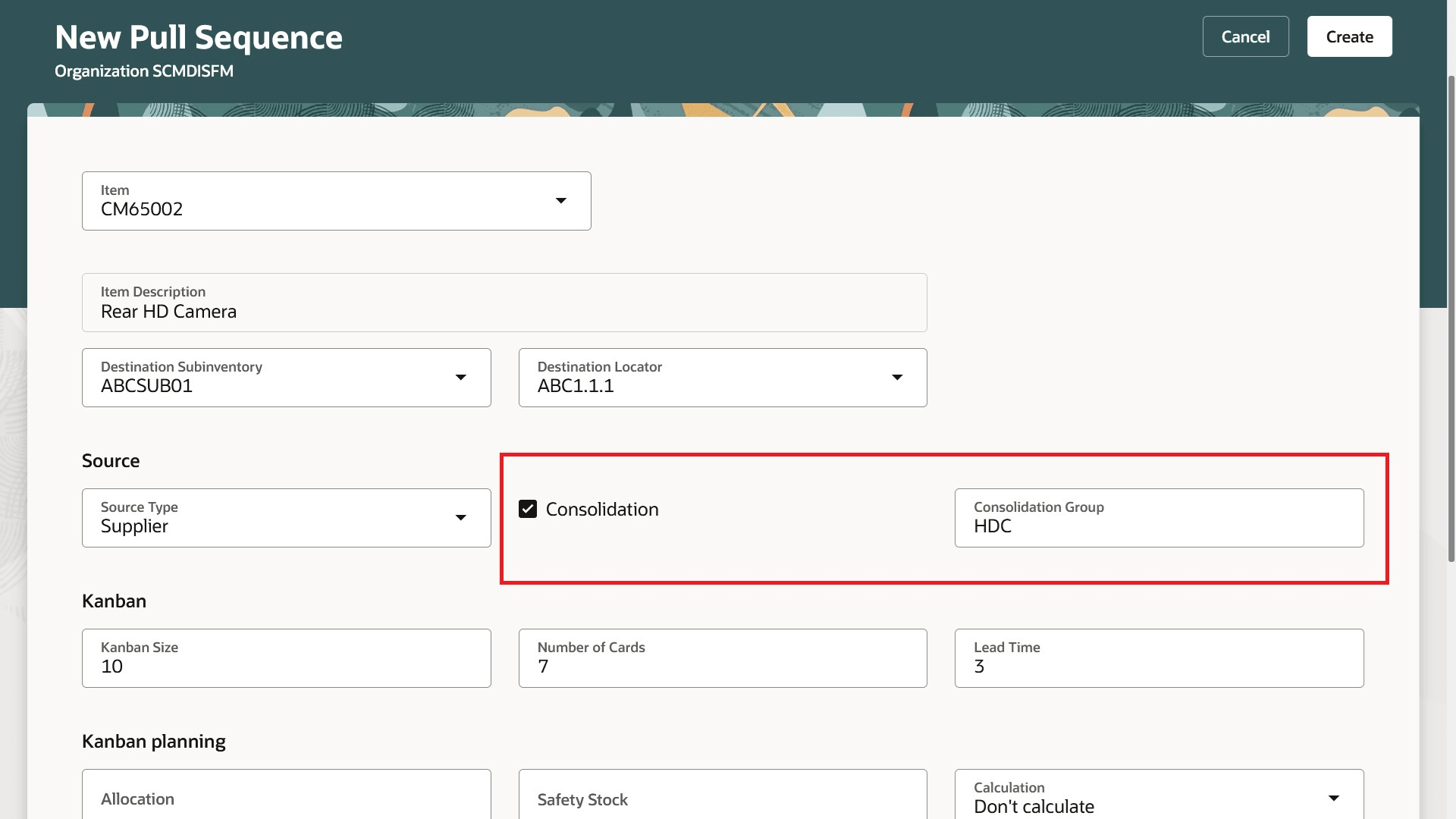Edit the Consolidation Group field

tap(1159, 518)
